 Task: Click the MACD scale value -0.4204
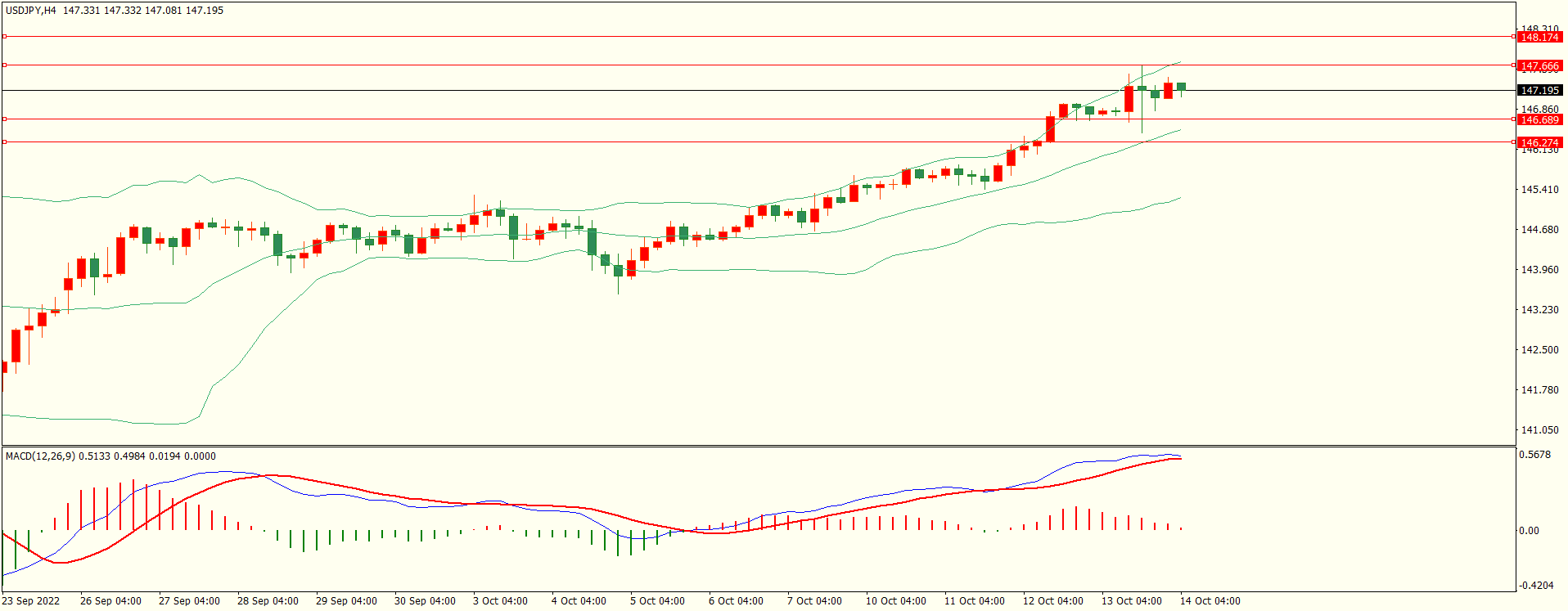coord(1535,585)
